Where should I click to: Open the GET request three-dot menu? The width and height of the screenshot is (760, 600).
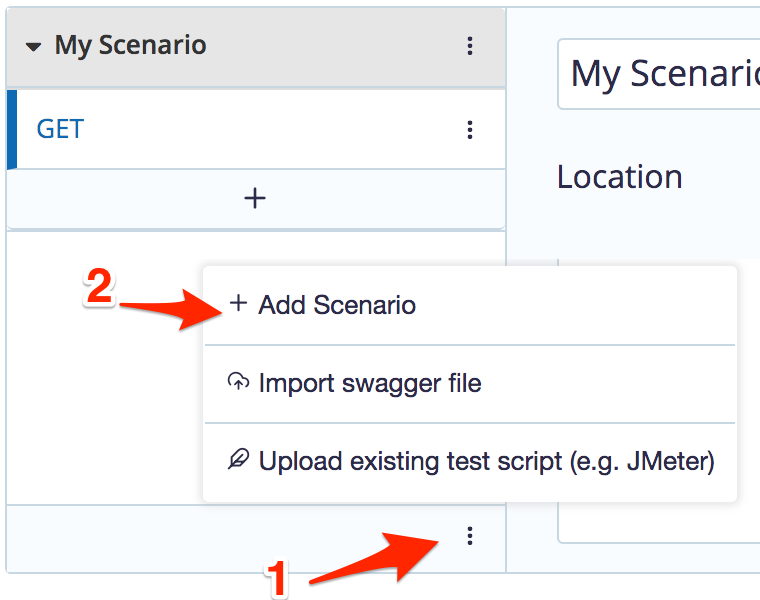click(x=470, y=130)
